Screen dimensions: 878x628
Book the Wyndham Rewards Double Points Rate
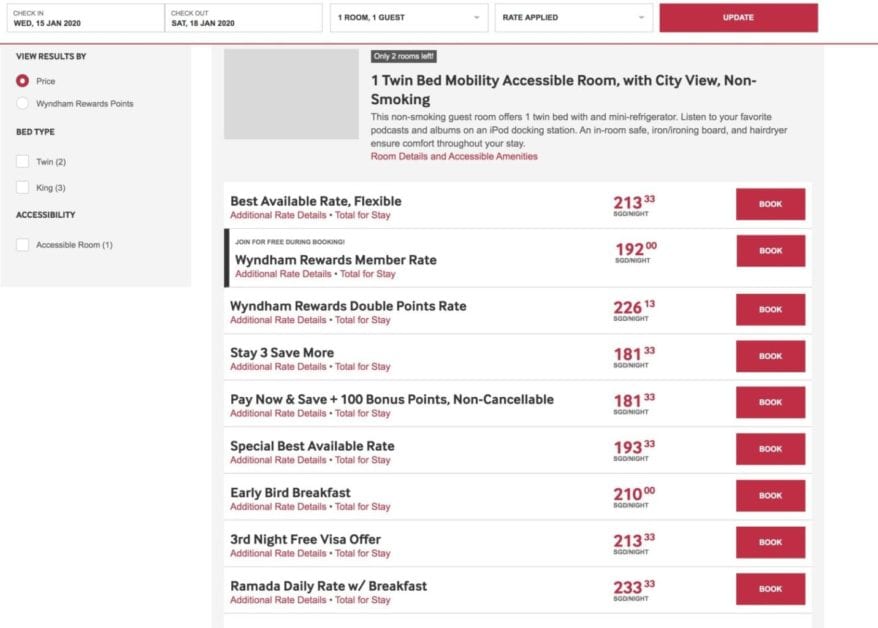point(770,310)
